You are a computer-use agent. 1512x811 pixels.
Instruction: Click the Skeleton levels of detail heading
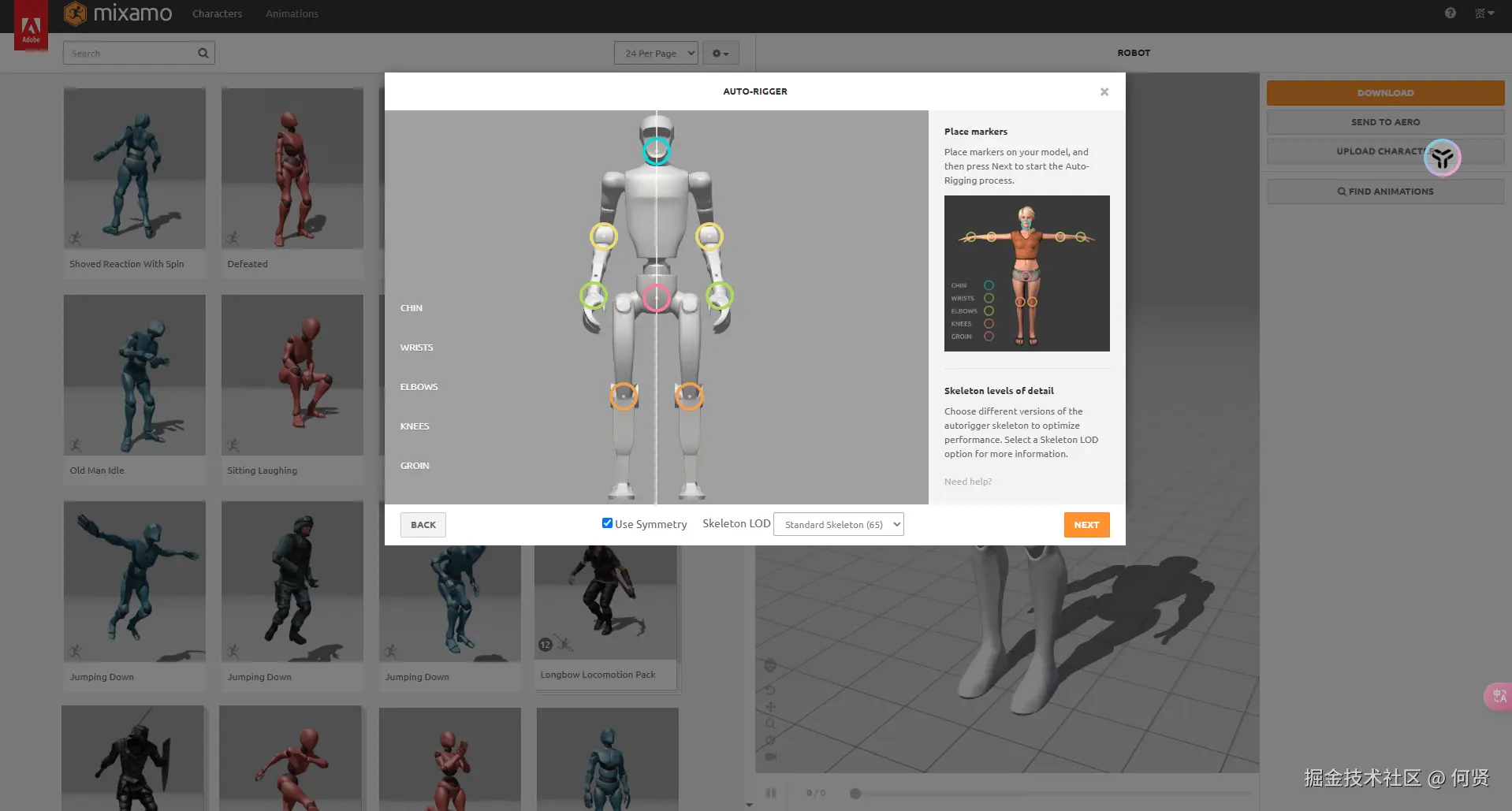999,391
